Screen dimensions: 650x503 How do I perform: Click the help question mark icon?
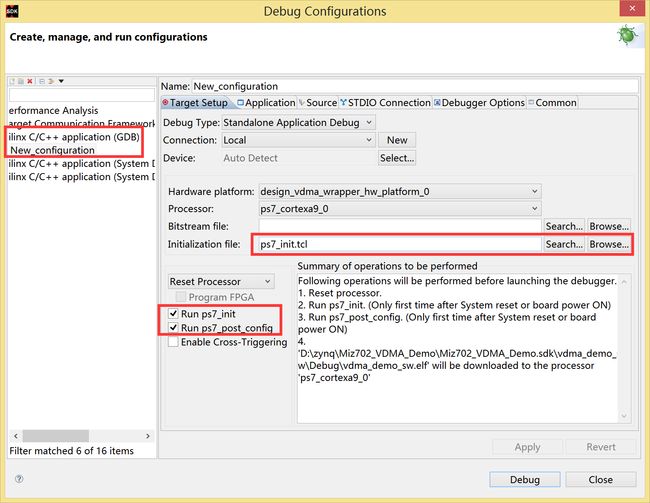click(x=19, y=479)
